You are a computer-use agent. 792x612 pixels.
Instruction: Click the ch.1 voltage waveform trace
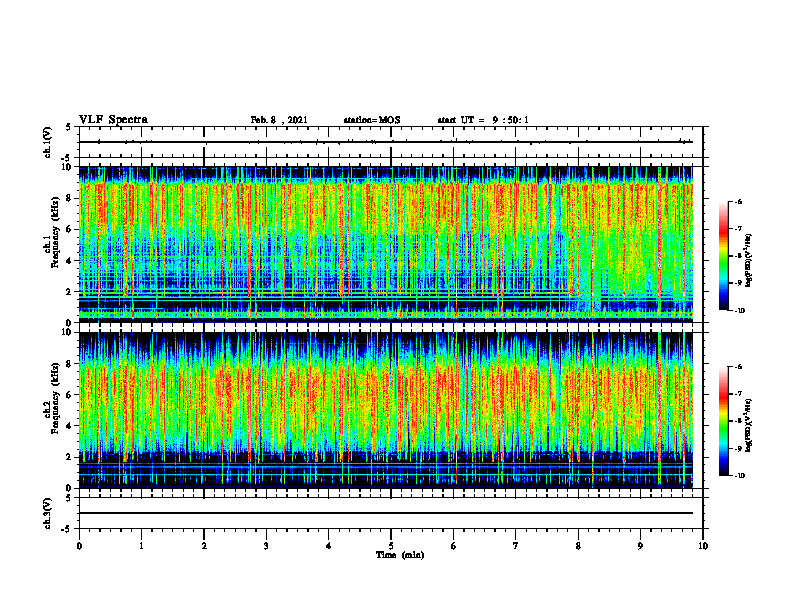(x=386, y=142)
